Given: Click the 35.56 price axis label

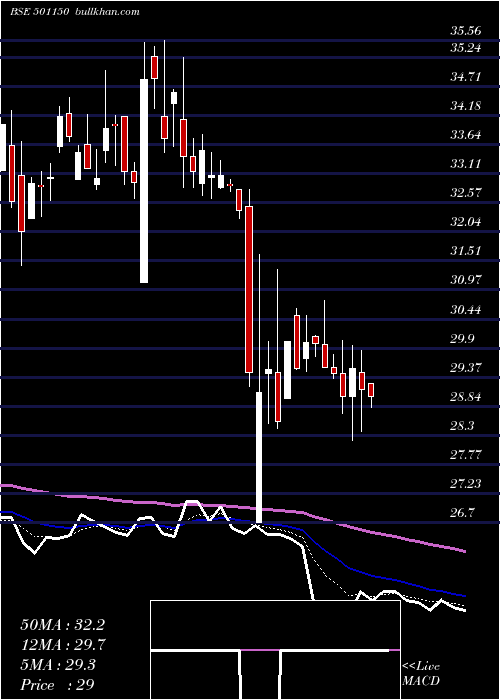Looking at the screenshot, I should (x=466, y=31).
